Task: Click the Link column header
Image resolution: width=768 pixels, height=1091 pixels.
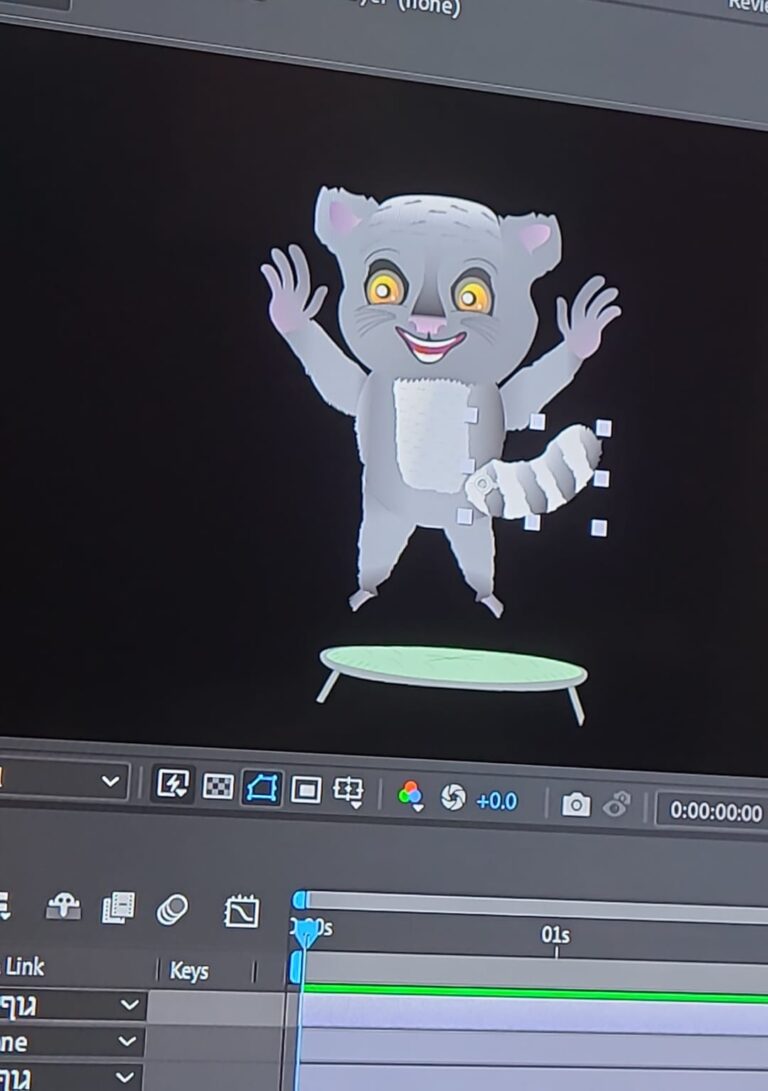Action: tap(25, 967)
